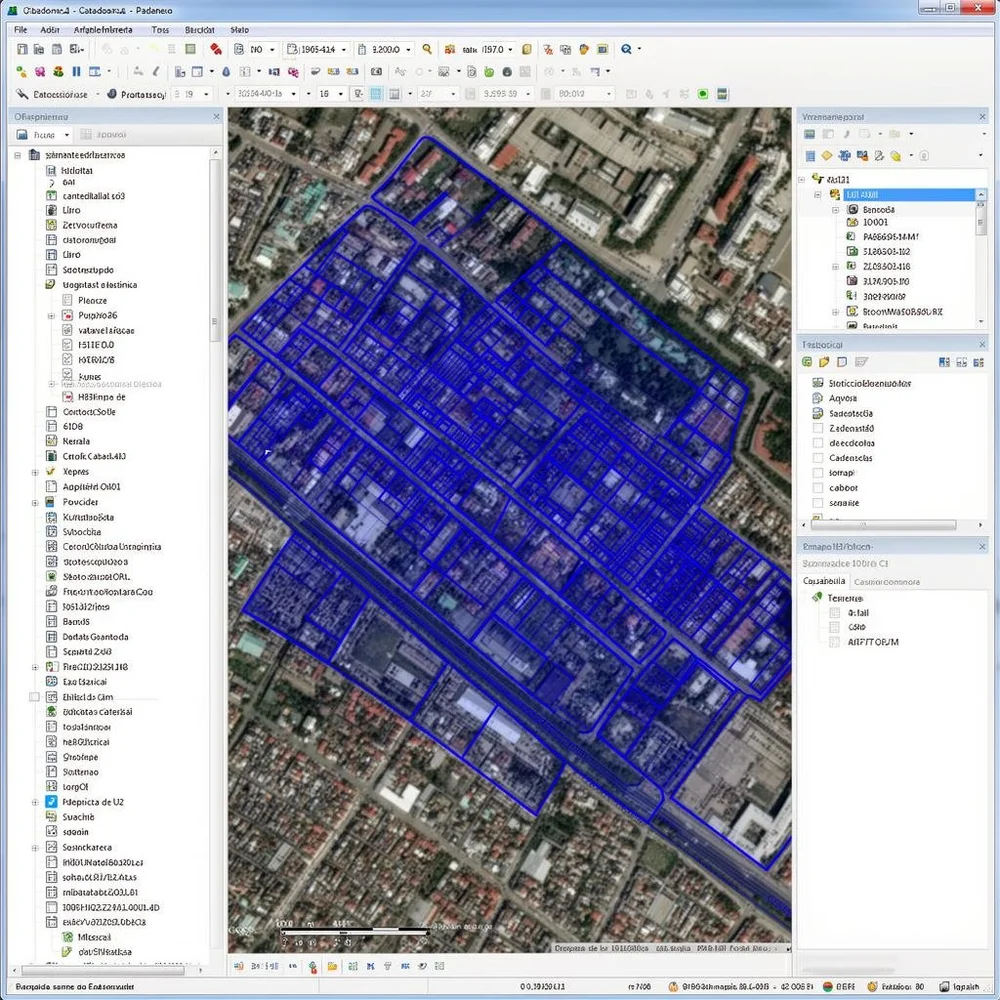This screenshot has height=1000, width=1000.
Task: Open the Toss menu
Action: (x=160, y=30)
